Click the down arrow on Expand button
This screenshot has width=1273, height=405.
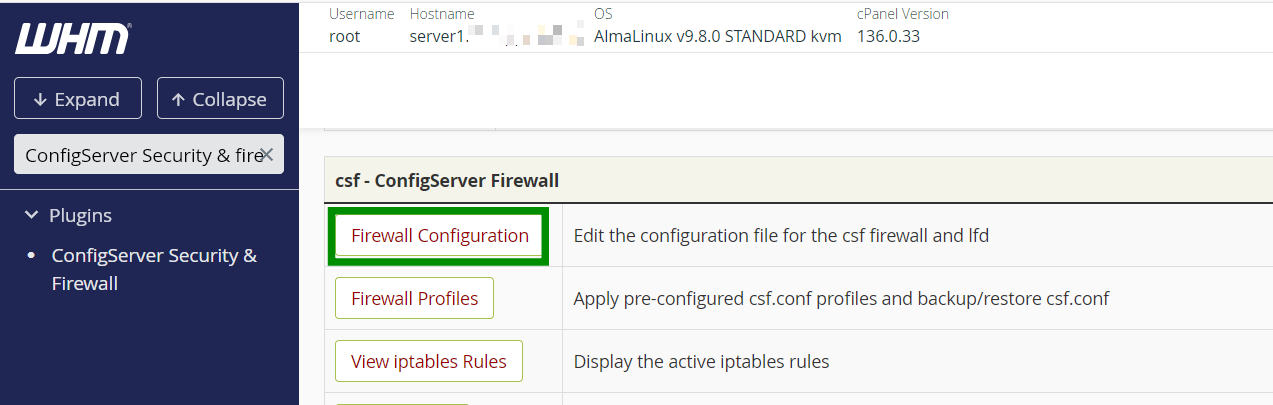coord(40,99)
